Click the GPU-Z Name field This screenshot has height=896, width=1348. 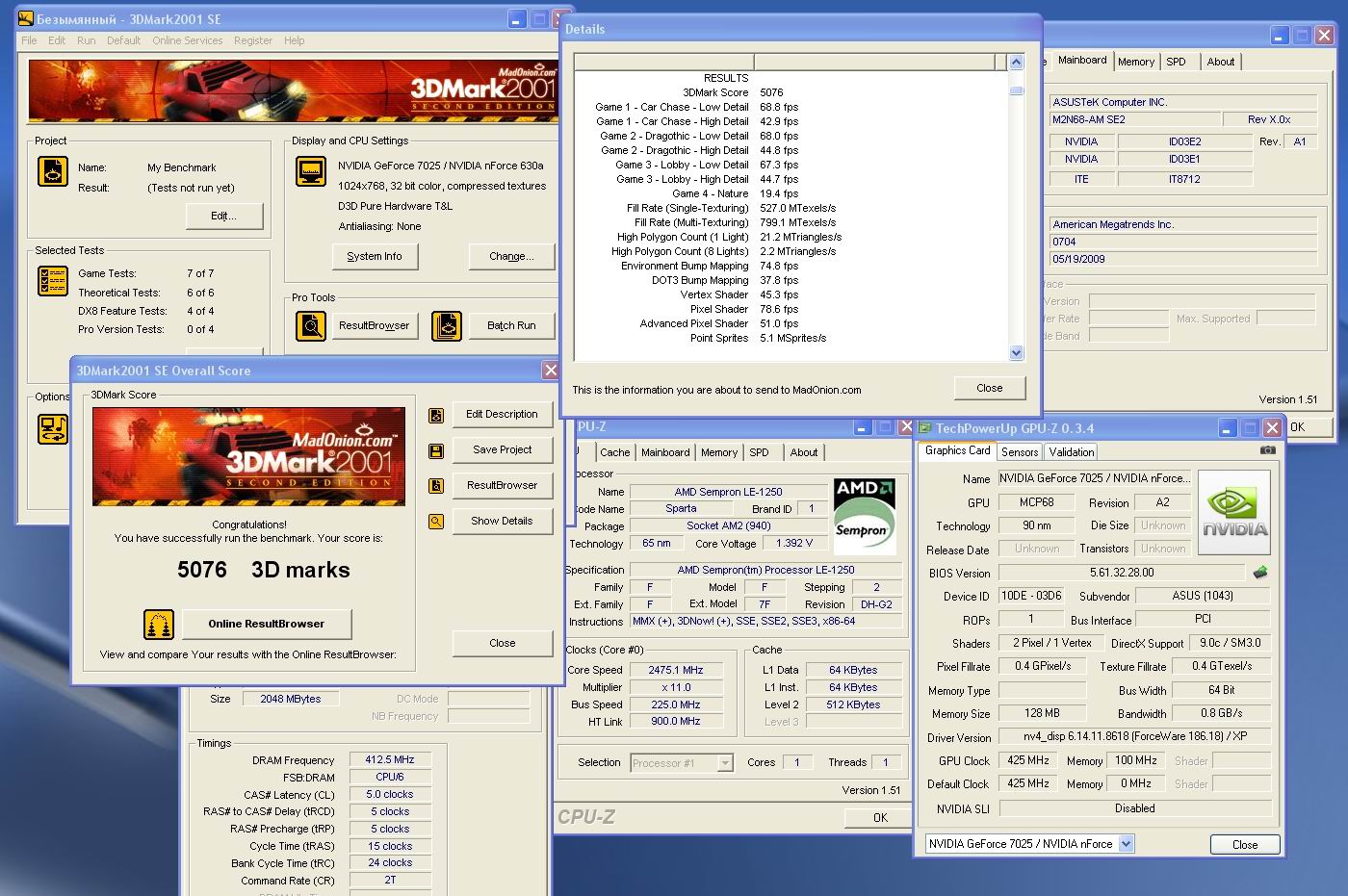tap(1095, 478)
